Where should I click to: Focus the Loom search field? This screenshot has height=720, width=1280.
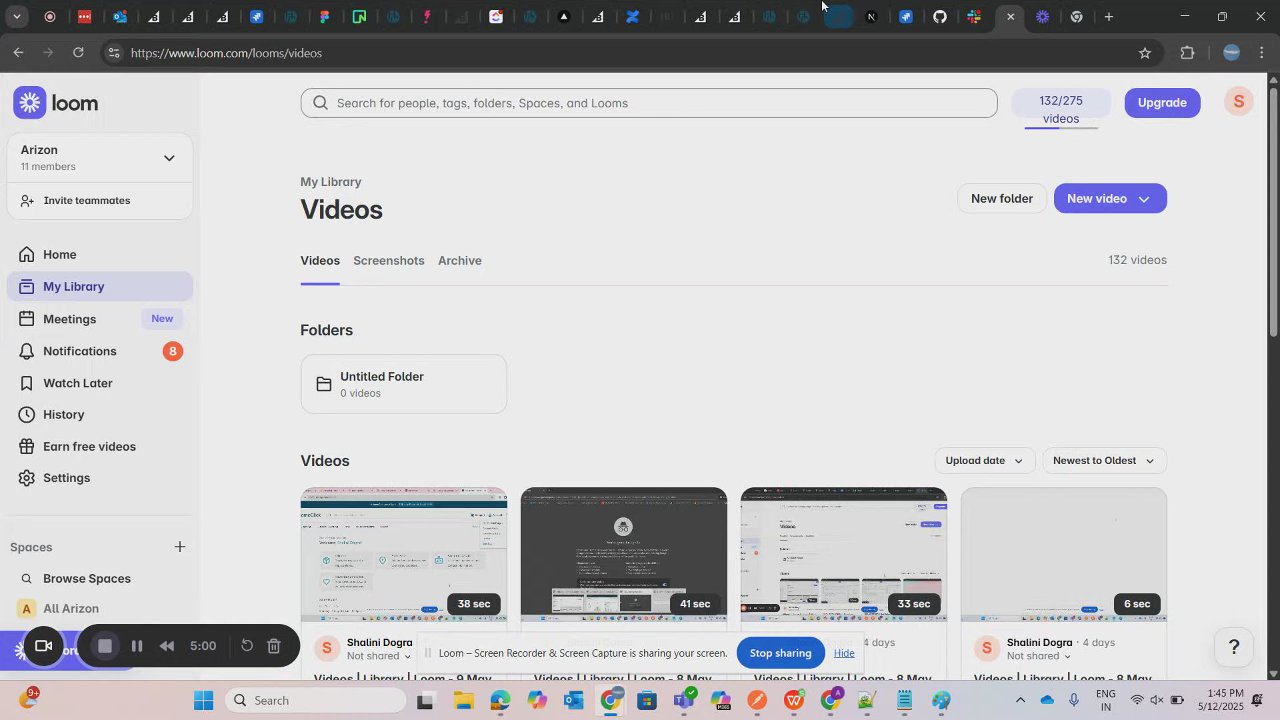649,103
